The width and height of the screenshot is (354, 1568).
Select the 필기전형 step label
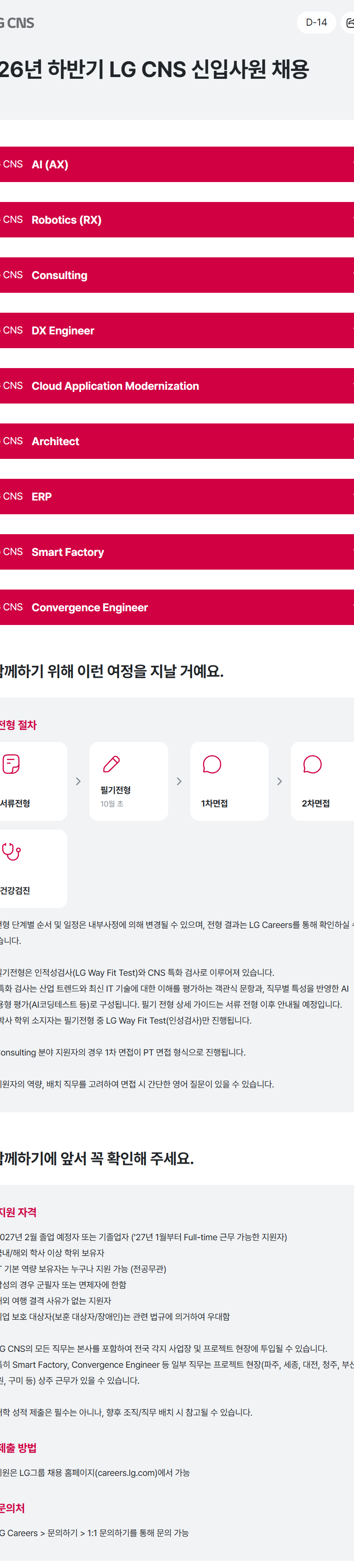[x=115, y=790]
